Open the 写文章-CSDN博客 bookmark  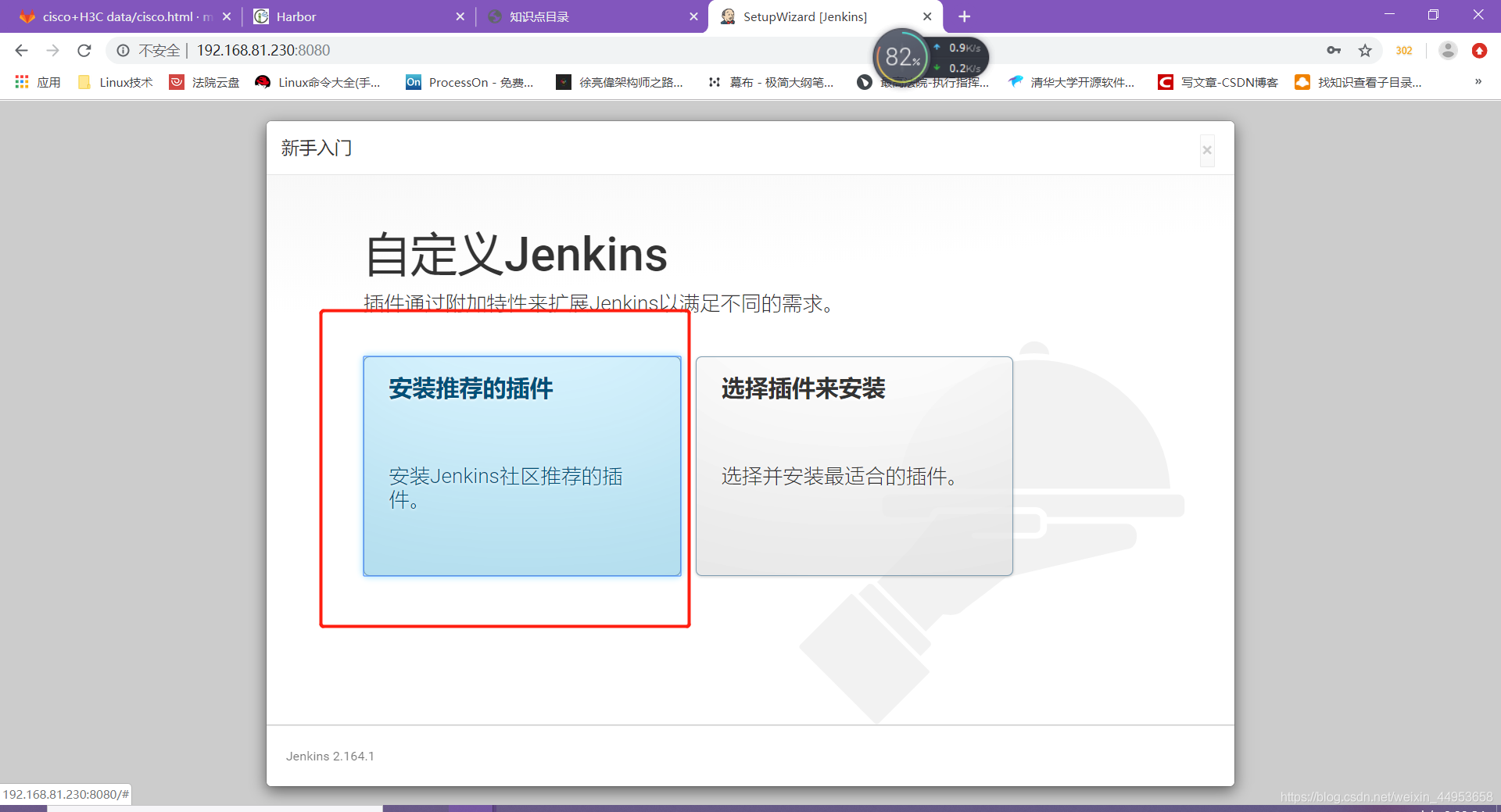[x=1218, y=82]
